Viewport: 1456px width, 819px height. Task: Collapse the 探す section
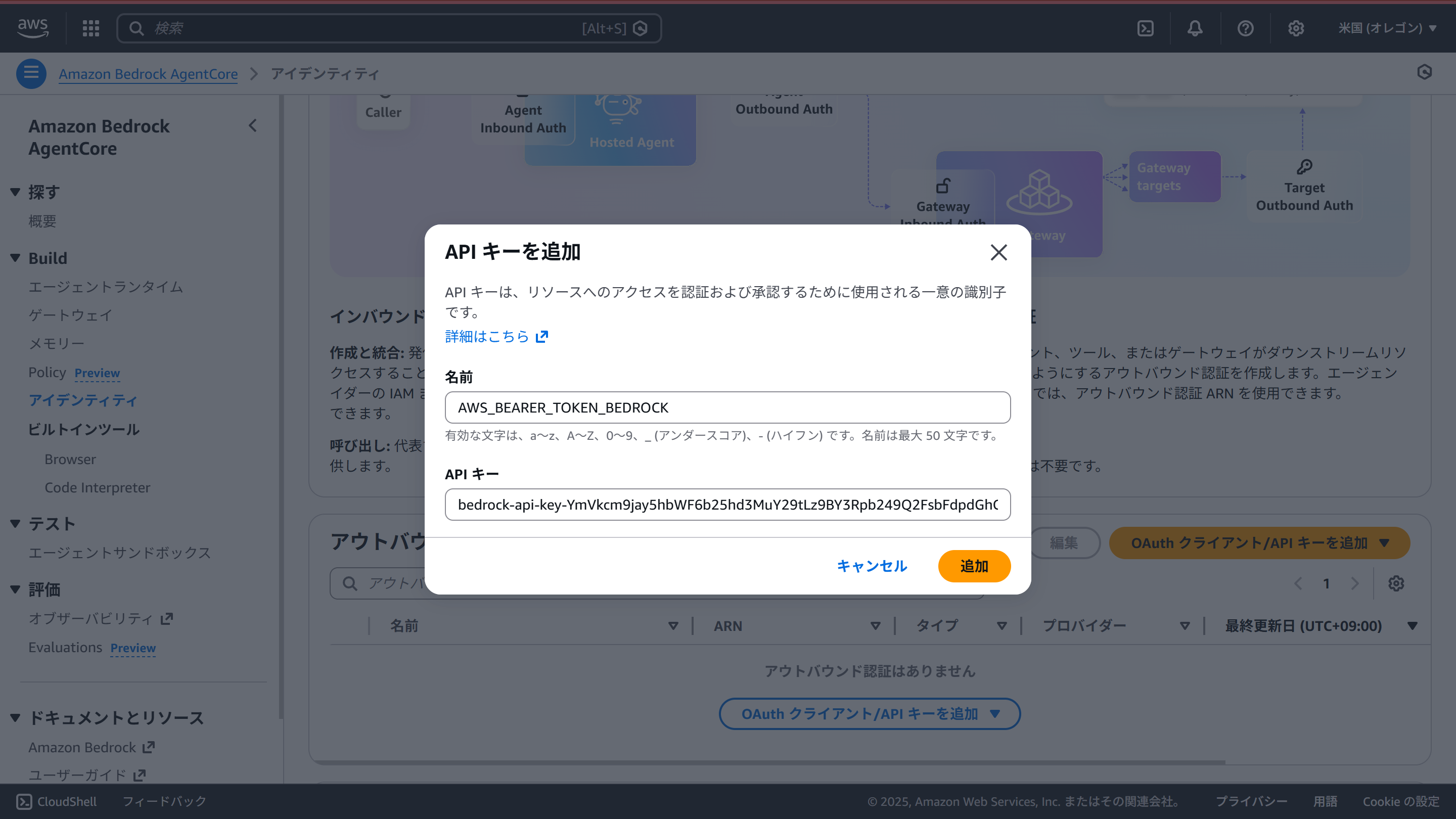tap(15, 192)
